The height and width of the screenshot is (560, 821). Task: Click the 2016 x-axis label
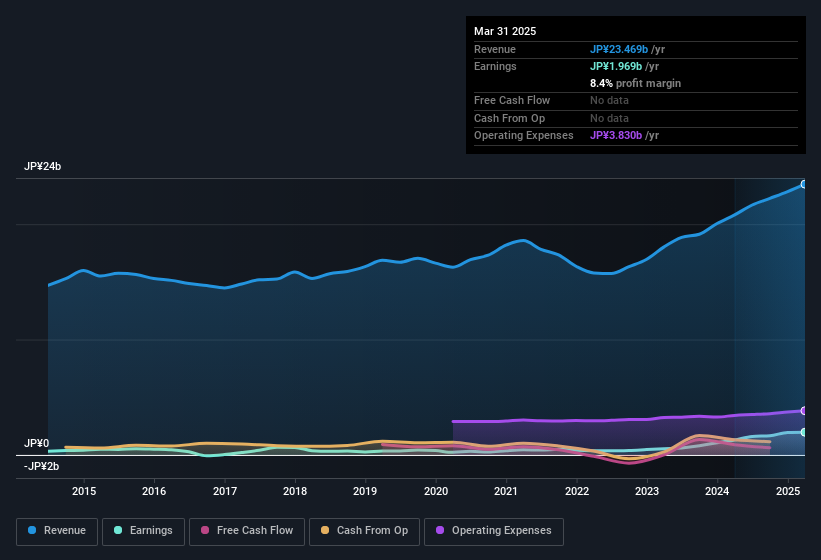154,491
